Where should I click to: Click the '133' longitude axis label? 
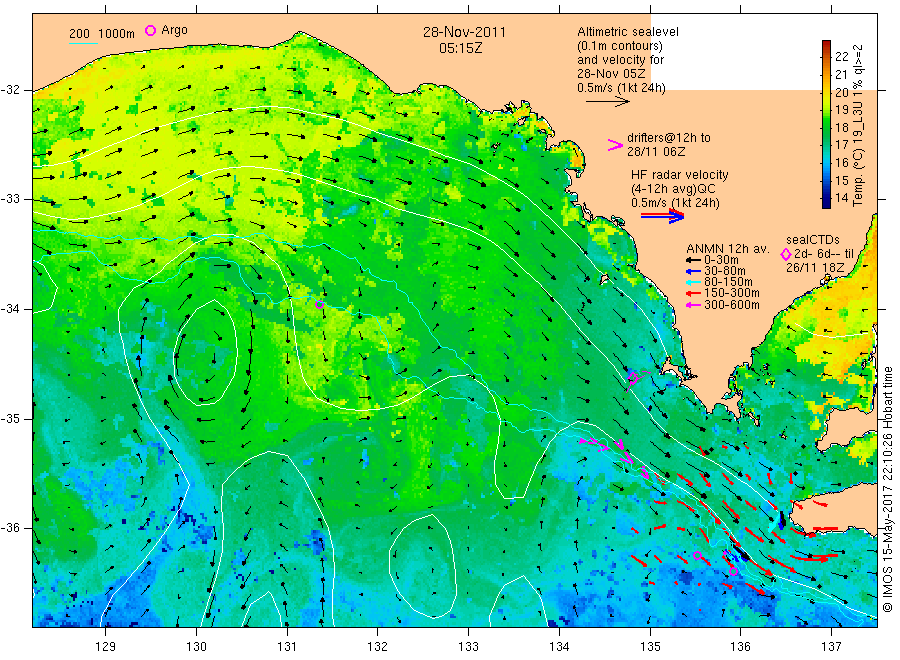[x=468, y=647]
